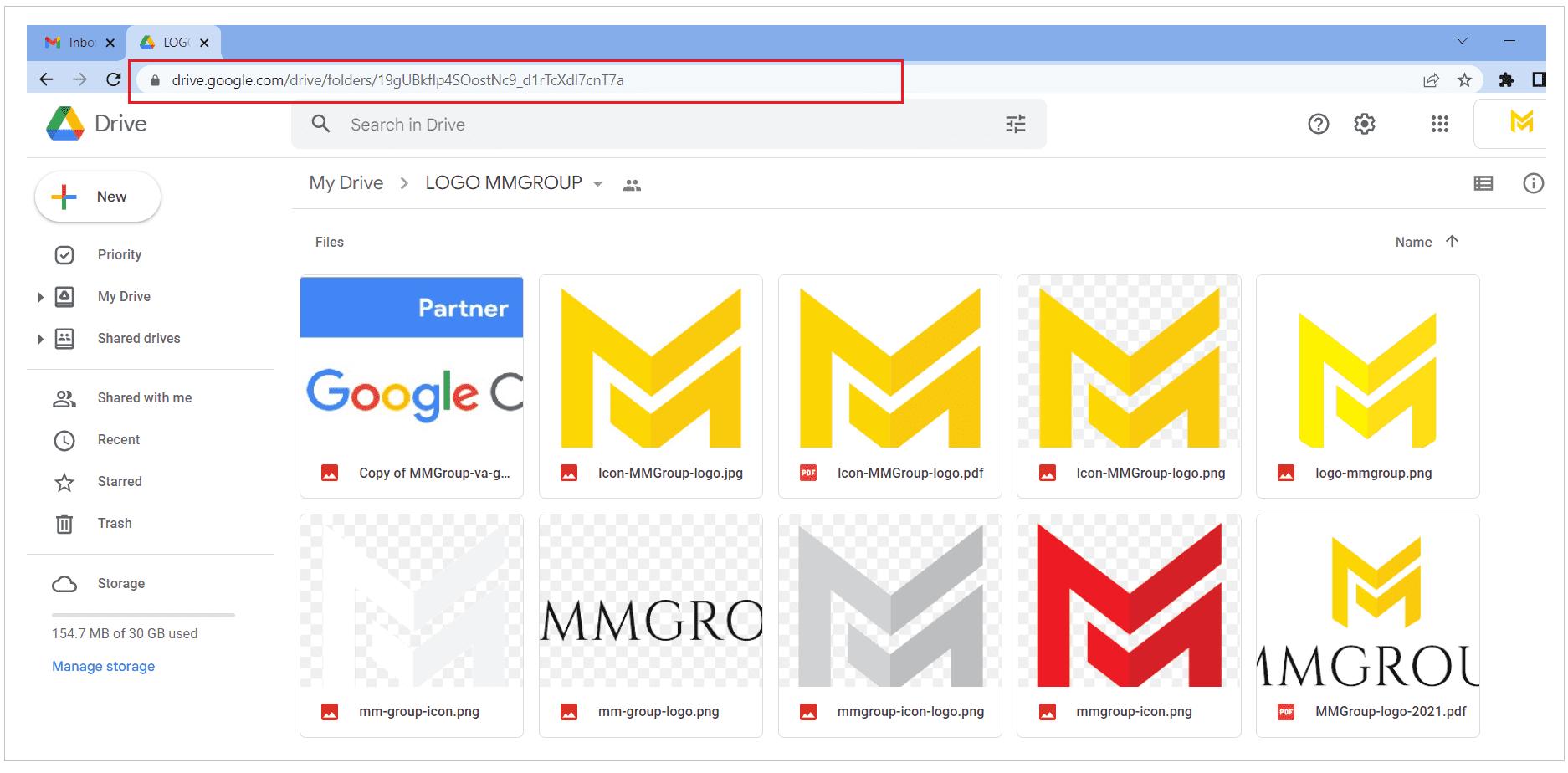1568x773 pixels.
Task: Open Priority in the sidebar
Action: (x=120, y=254)
